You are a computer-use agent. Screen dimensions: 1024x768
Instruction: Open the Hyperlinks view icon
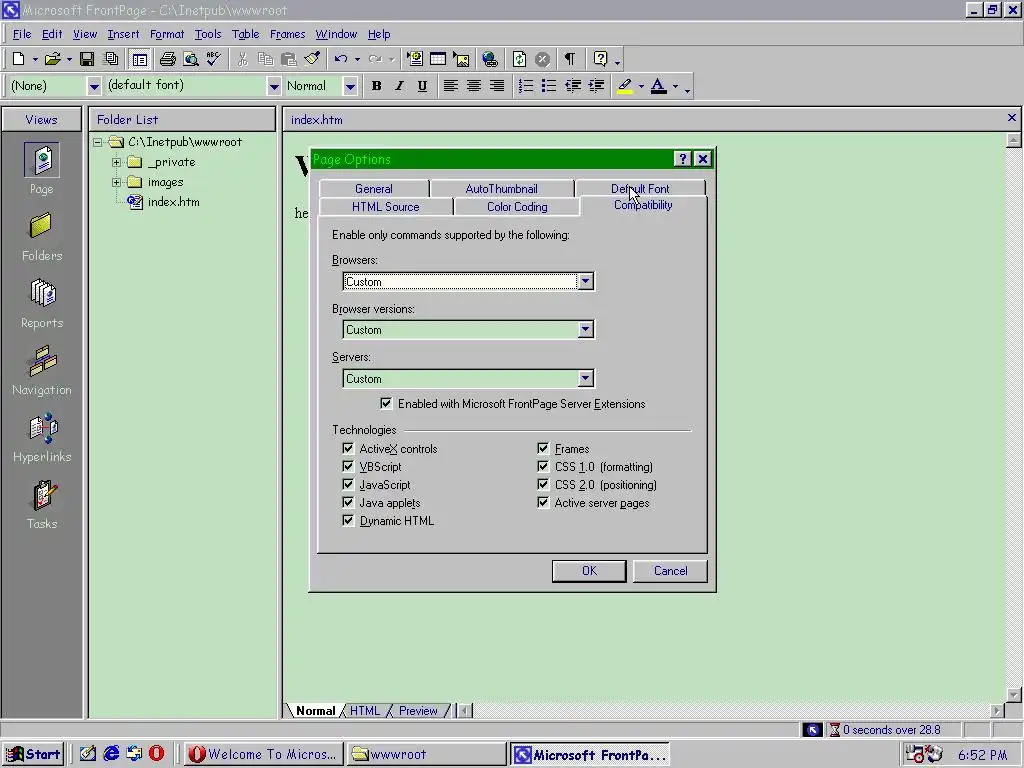click(42, 438)
